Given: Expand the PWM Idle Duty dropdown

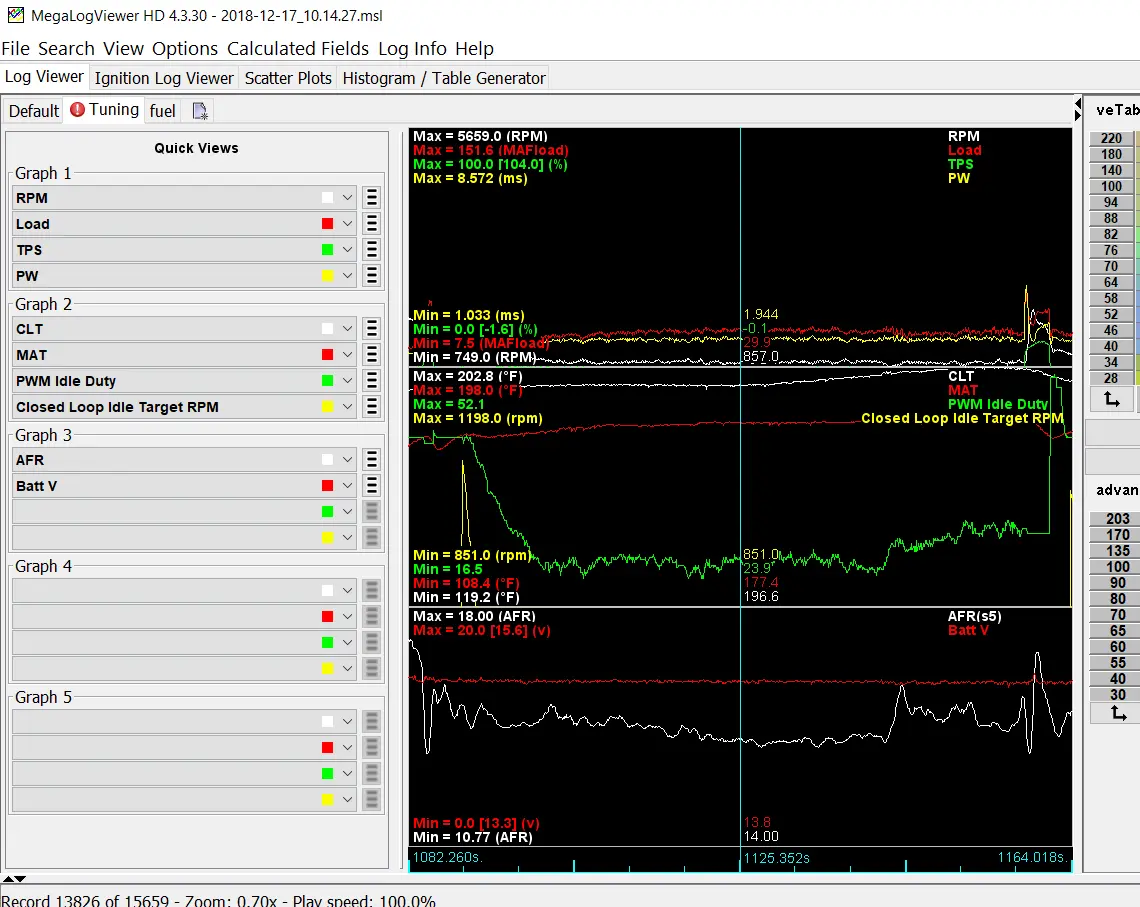Looking at the screenshot, I should (348, 381).
